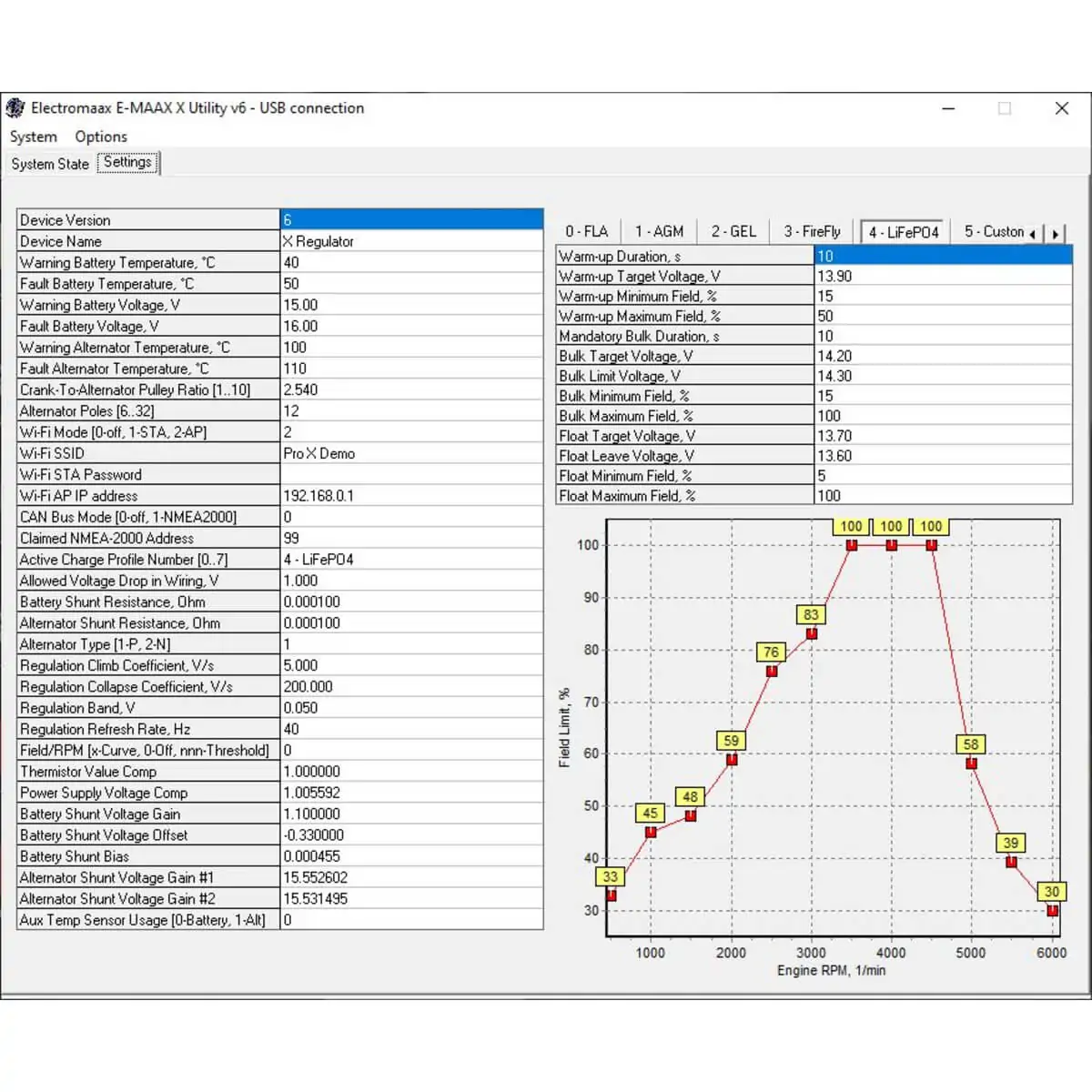The width and height of the screenshot is (1092, 1092).
Task: Open the System menu
Action: click(x=33, y=136)
